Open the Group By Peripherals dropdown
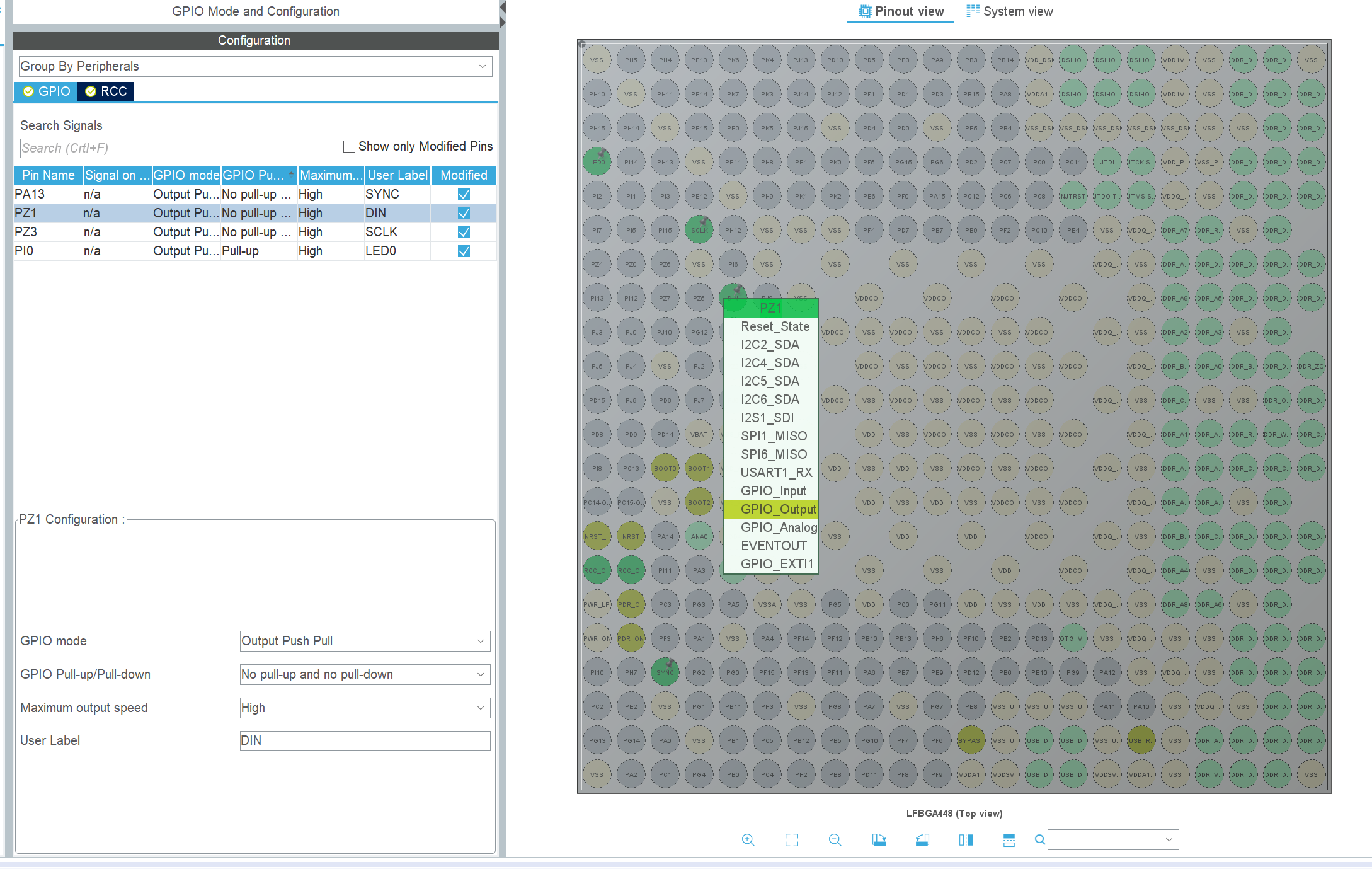The width and height of the screenshot is (1372, 869). [255, 66]
